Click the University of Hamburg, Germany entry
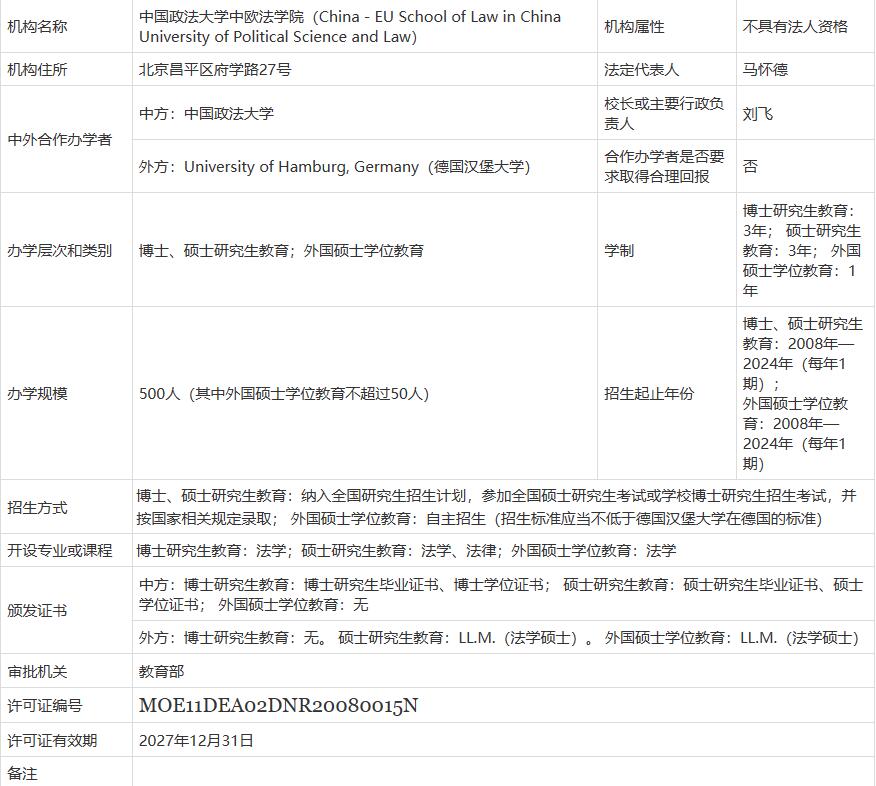Screen dimensions: 876x786 click(x=334, y=166)
